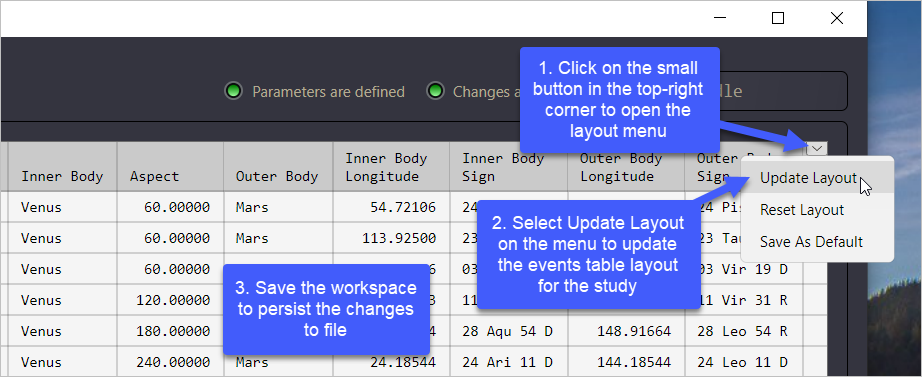Image resolution: width=922 pixels, height=377 pixels.
Task: Select the 148.91664 outer longitude cell
Action: 626,331
